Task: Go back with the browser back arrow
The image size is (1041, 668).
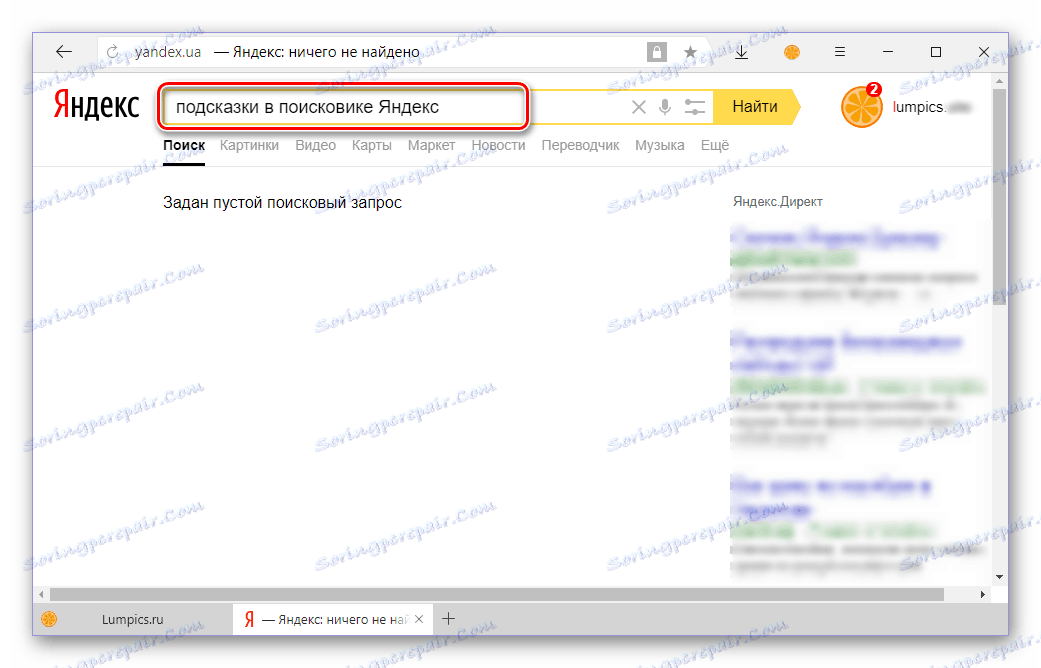Action: 64,52
